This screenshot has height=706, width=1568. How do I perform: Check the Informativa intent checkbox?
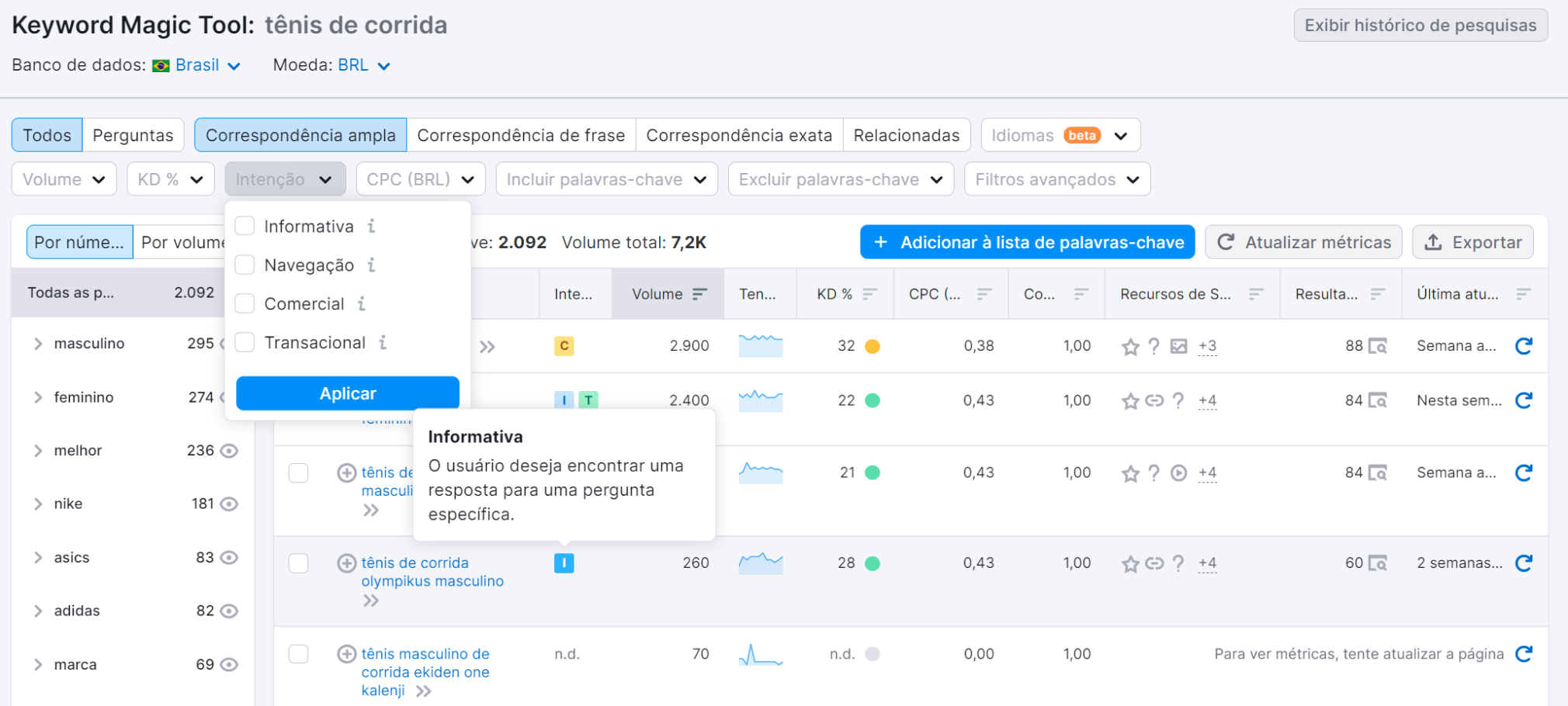click(x=245, y=226)
